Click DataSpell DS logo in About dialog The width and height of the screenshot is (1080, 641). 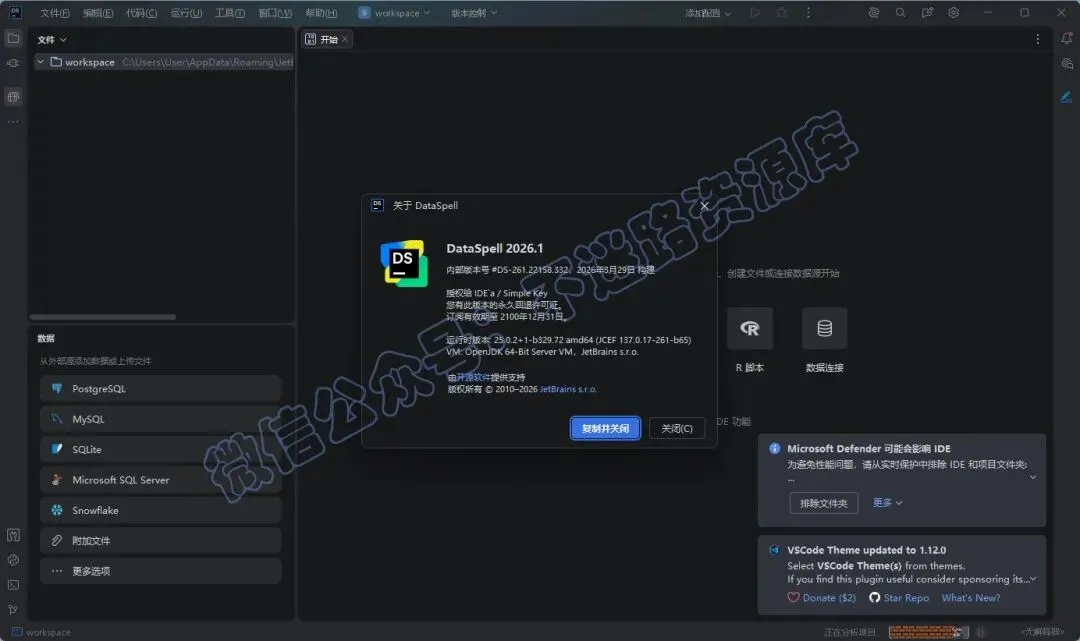[404, 263]
